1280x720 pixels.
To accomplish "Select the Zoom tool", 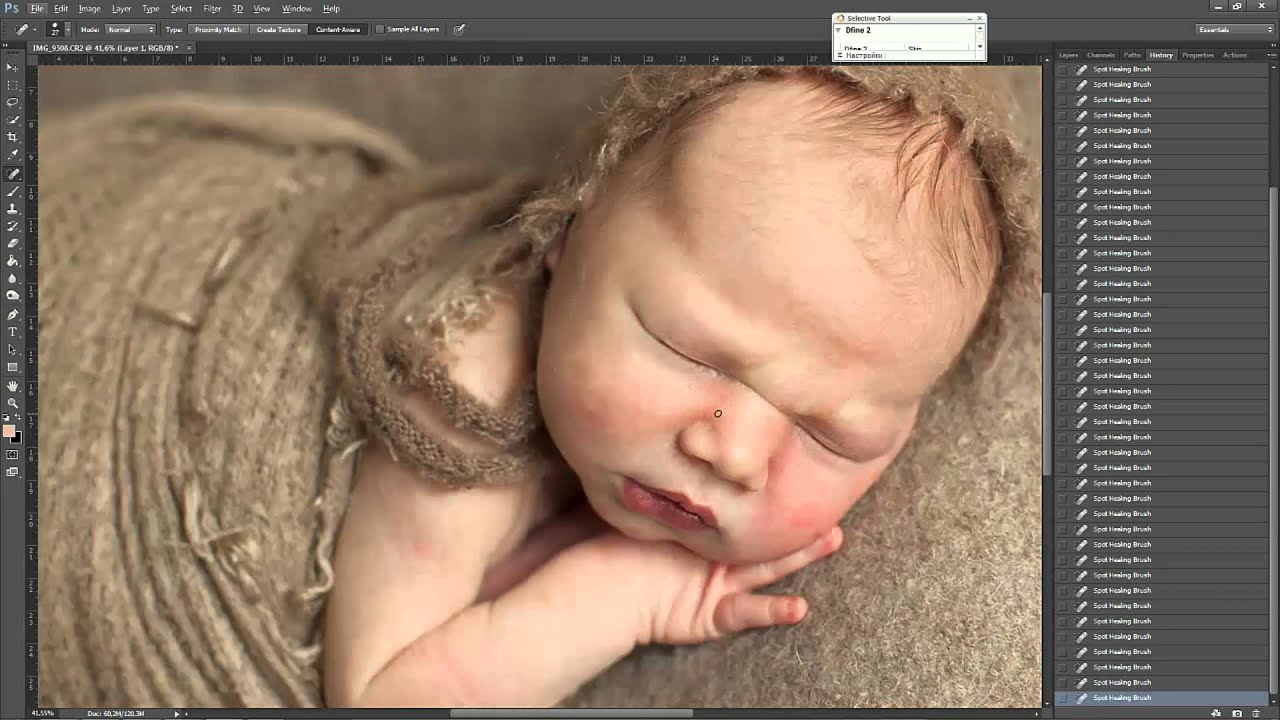I will (x=13, y=403).
